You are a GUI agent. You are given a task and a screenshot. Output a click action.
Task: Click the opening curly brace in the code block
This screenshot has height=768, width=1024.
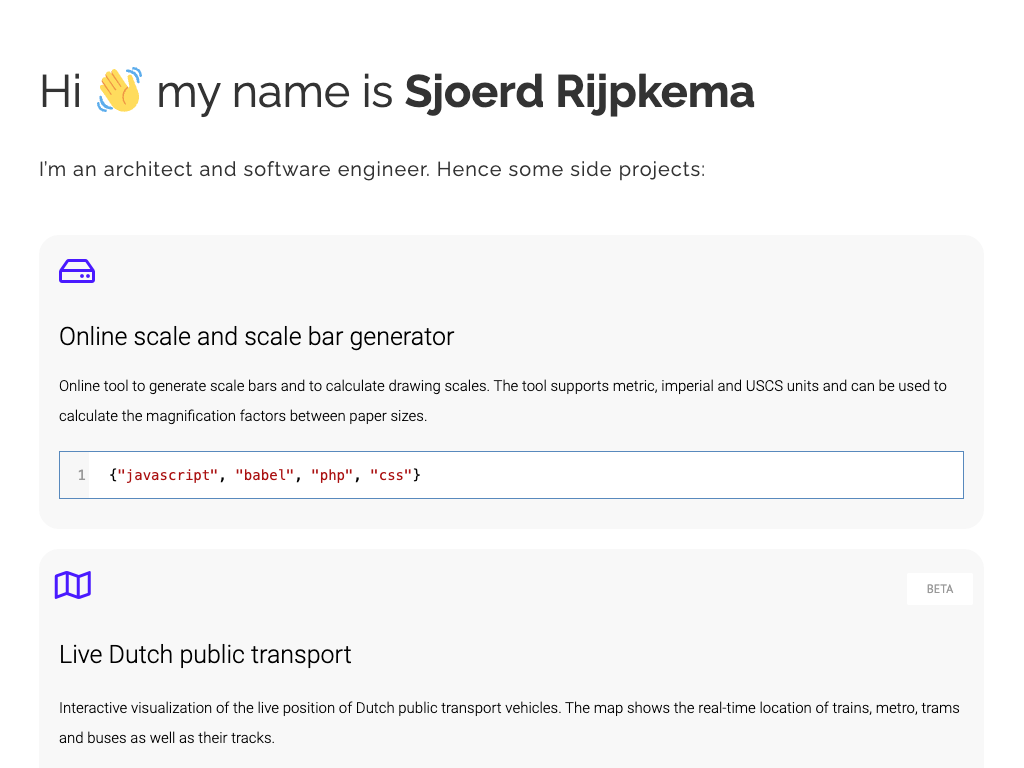(113, 475)
